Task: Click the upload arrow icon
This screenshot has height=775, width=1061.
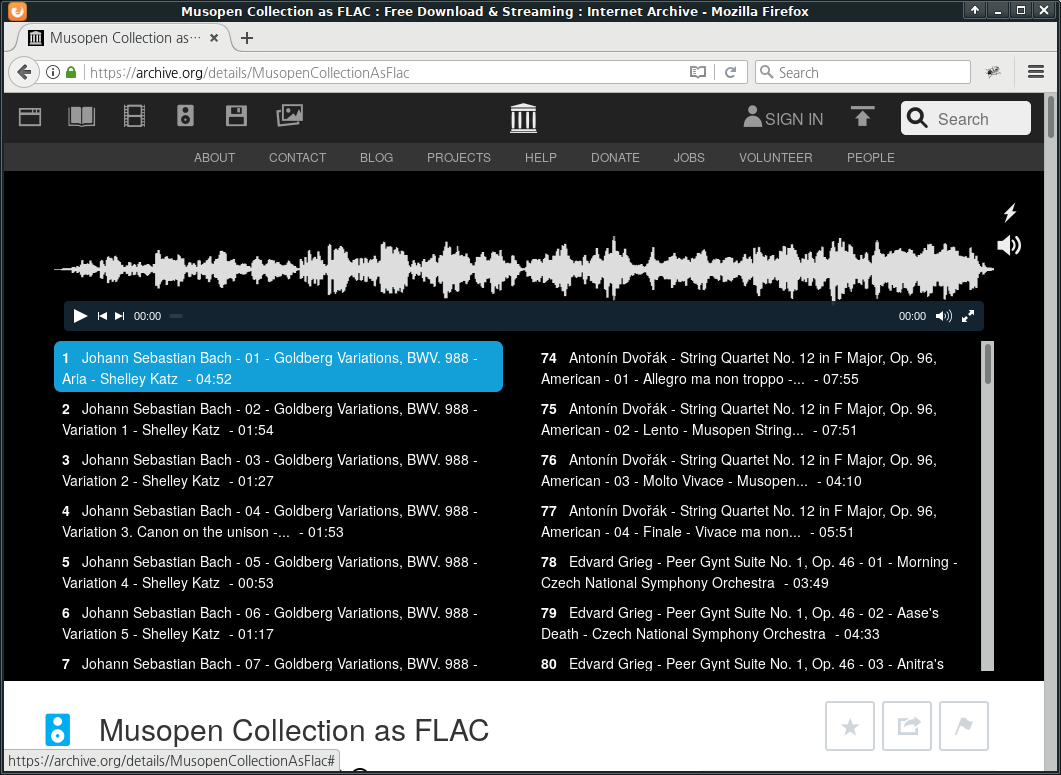Action: [x=862, y=116]
